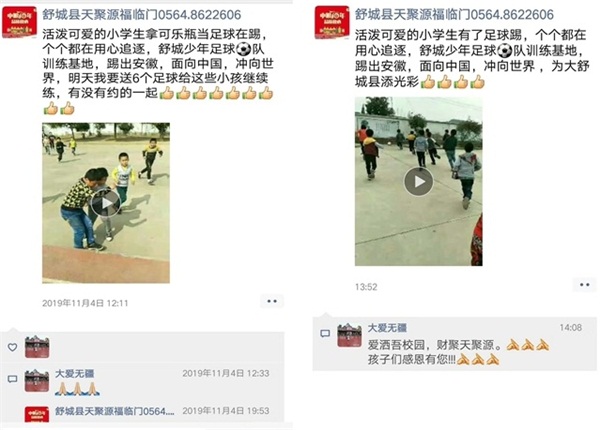Open poster avatar at top of left post
The image size is (600, 430).
click(20, 23)
